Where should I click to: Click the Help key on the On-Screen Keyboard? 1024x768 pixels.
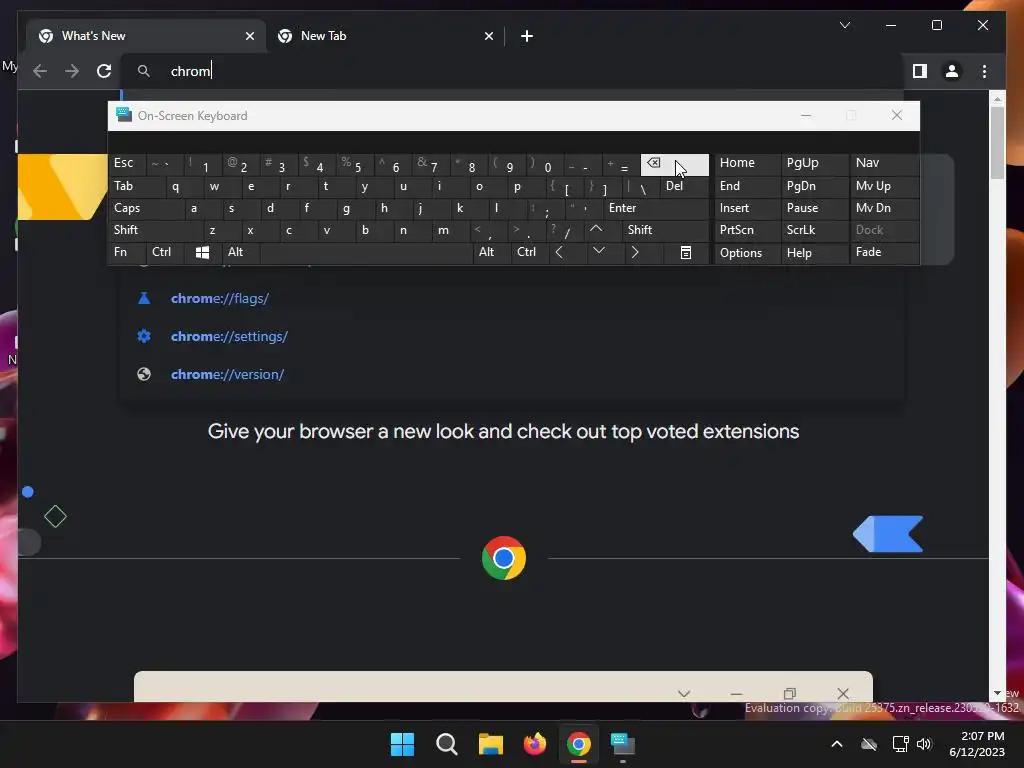(815, 253)
